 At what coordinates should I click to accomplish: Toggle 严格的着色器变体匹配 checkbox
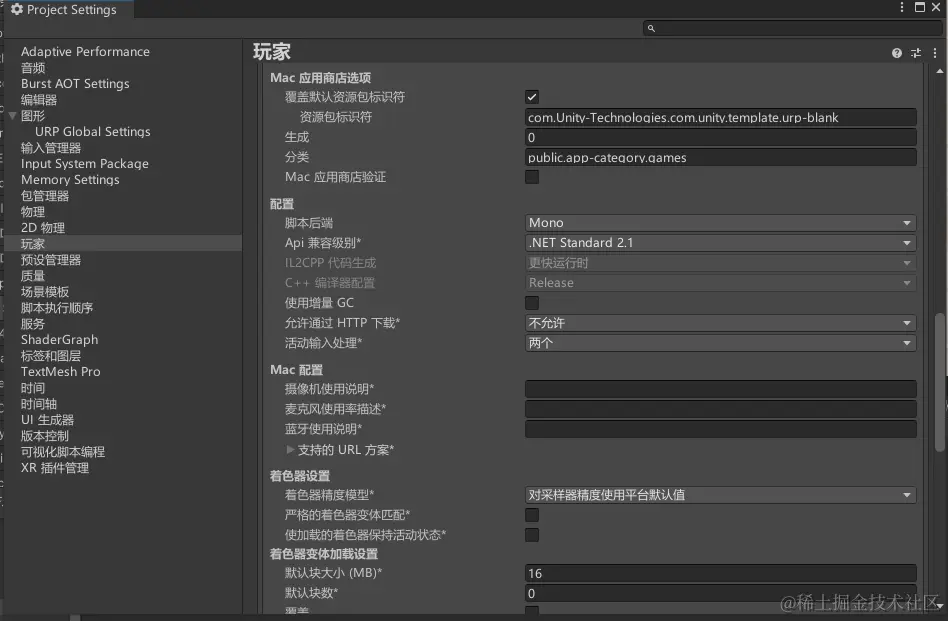pos(532,515)
